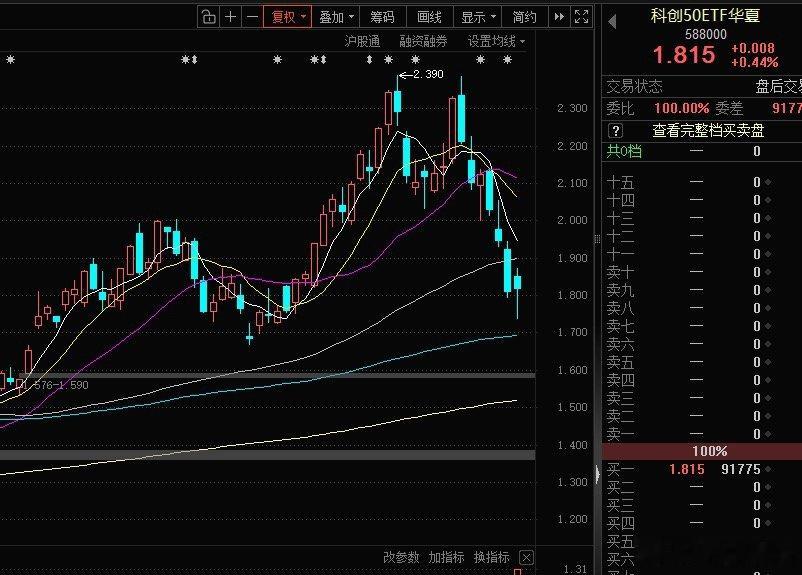Click the 1.700 price axis label
This screenshot has height=575, width=802.
coord(572,333)
